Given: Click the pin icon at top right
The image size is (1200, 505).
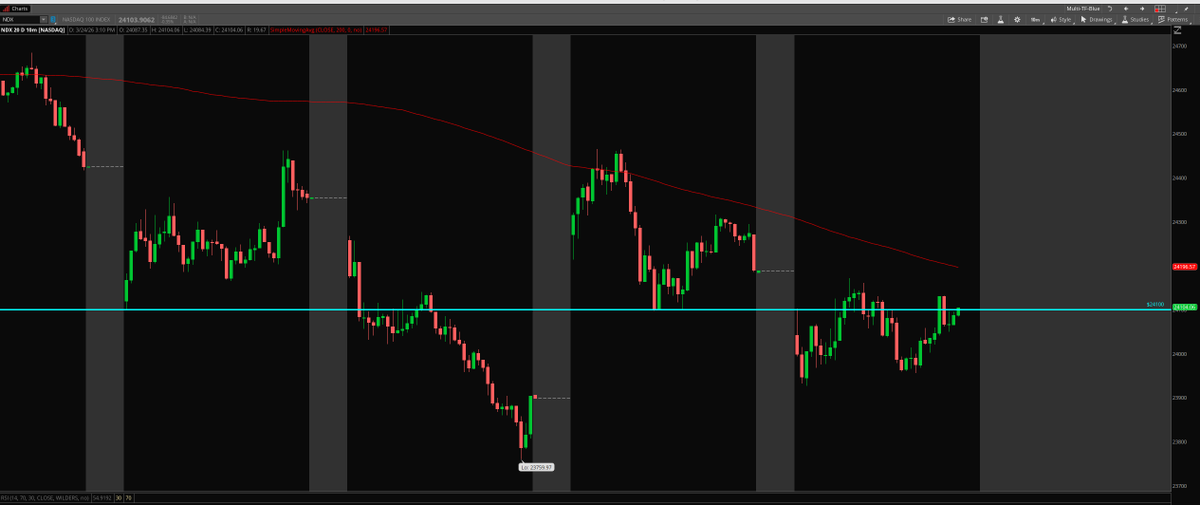Looking at the screenshot, I should [x=1186, y=9].
